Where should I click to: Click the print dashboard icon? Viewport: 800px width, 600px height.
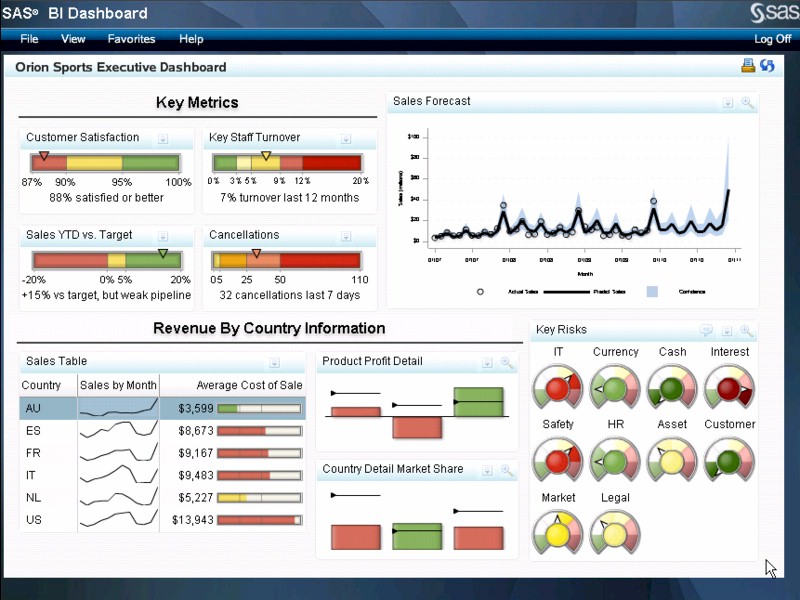tap(747, 66)
